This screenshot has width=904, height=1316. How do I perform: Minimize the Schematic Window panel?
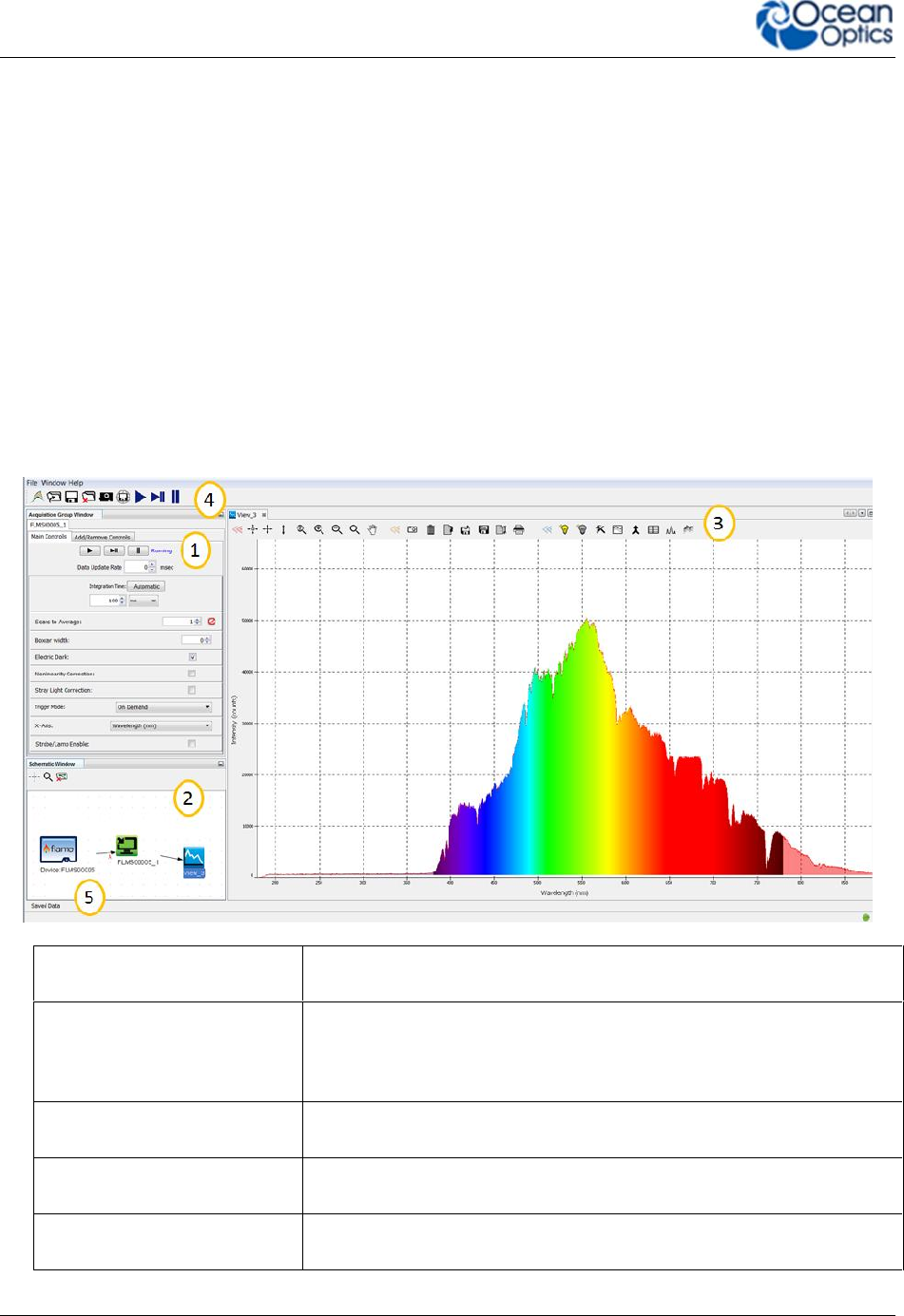coord(221,764)
